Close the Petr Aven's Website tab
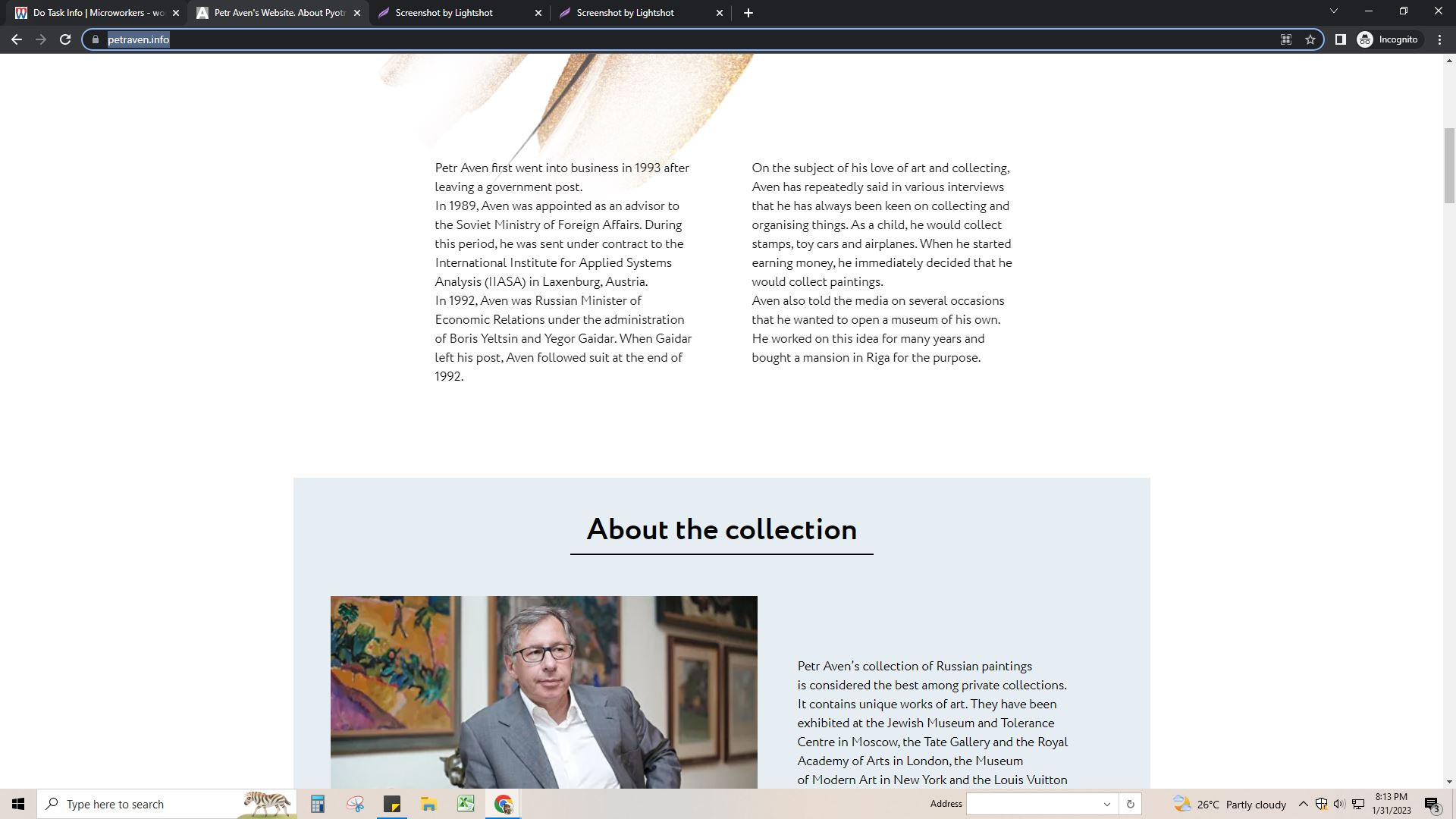The height and width of the screenshot is (819, 1456). [357, 13]
